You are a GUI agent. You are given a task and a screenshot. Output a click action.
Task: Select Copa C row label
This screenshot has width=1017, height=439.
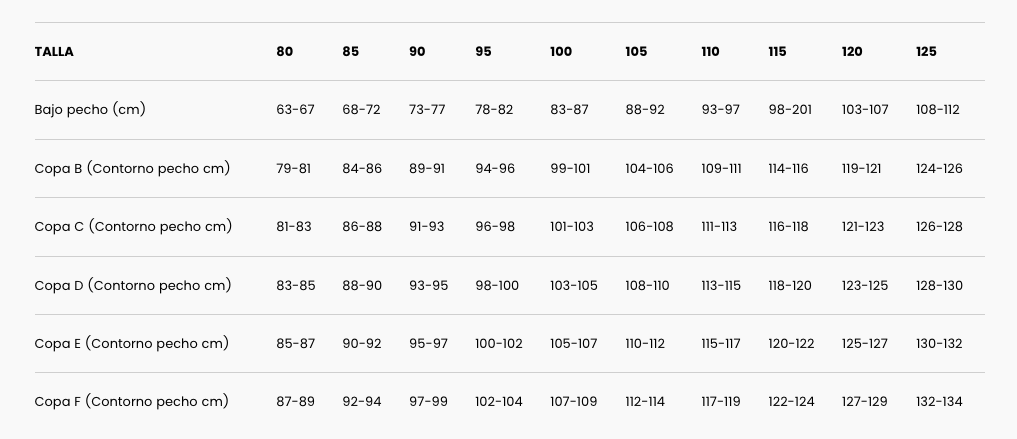133,227
